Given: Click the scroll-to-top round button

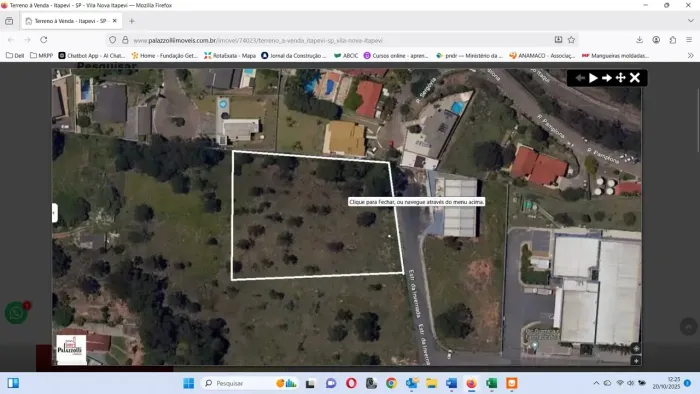Looking at the screenshot, I should 688,327.
